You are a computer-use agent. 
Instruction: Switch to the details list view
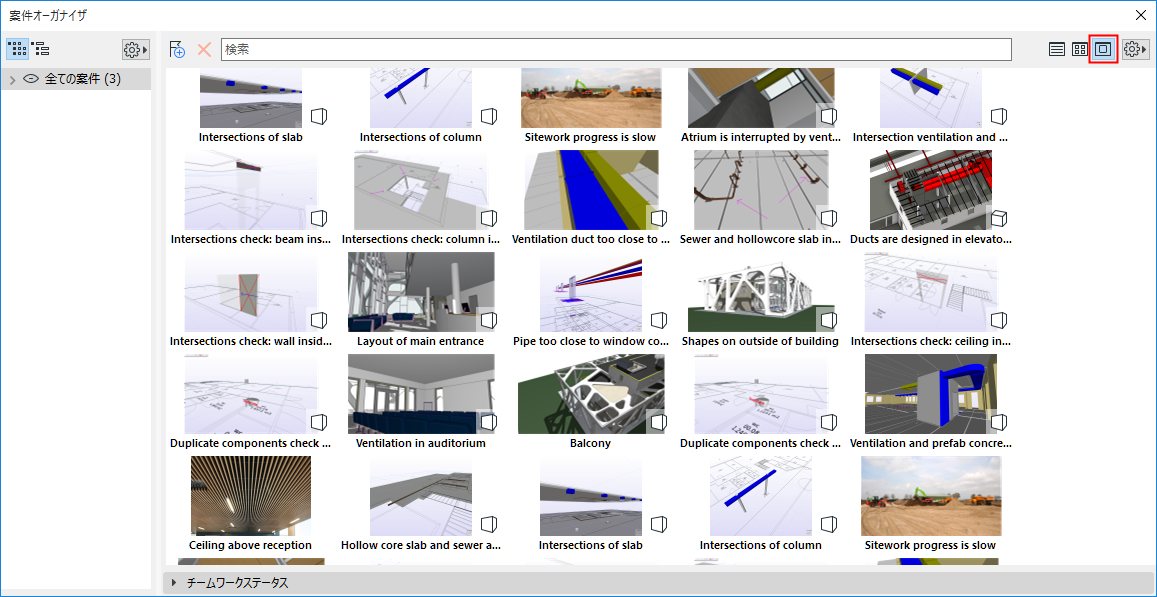[x=1057, y=49]
